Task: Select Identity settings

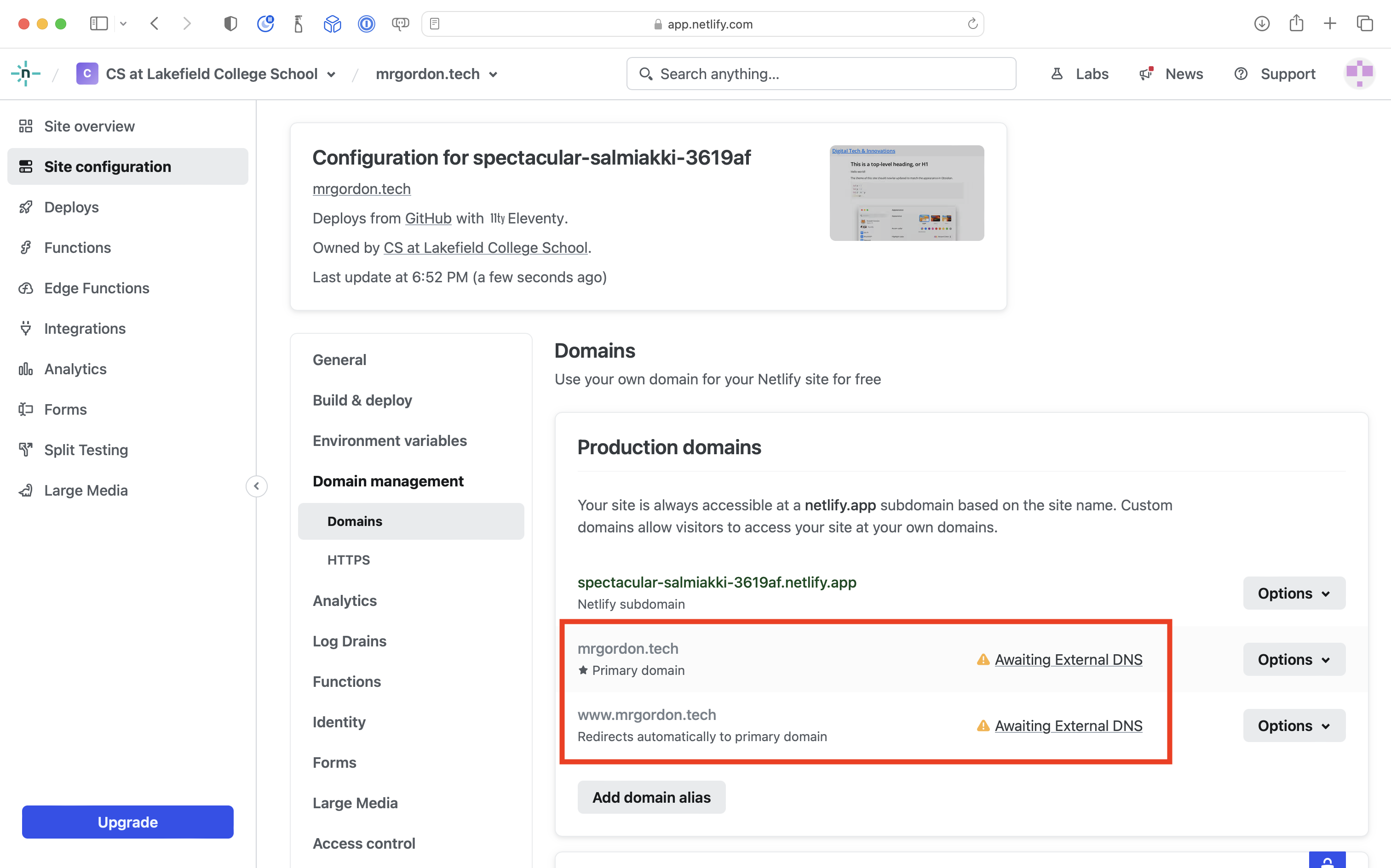Action: [x=339, y=722]
